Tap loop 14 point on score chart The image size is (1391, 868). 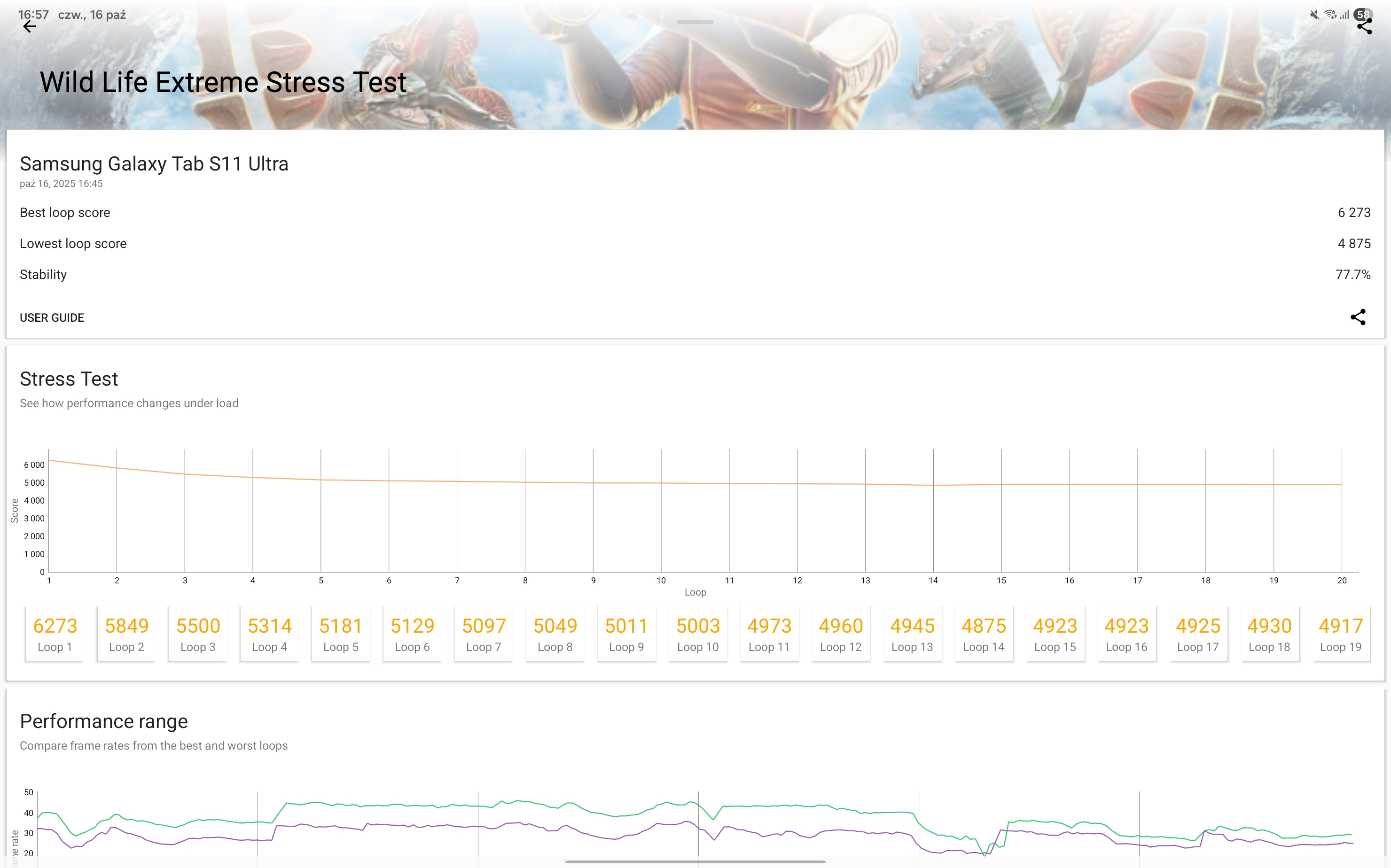933,485
